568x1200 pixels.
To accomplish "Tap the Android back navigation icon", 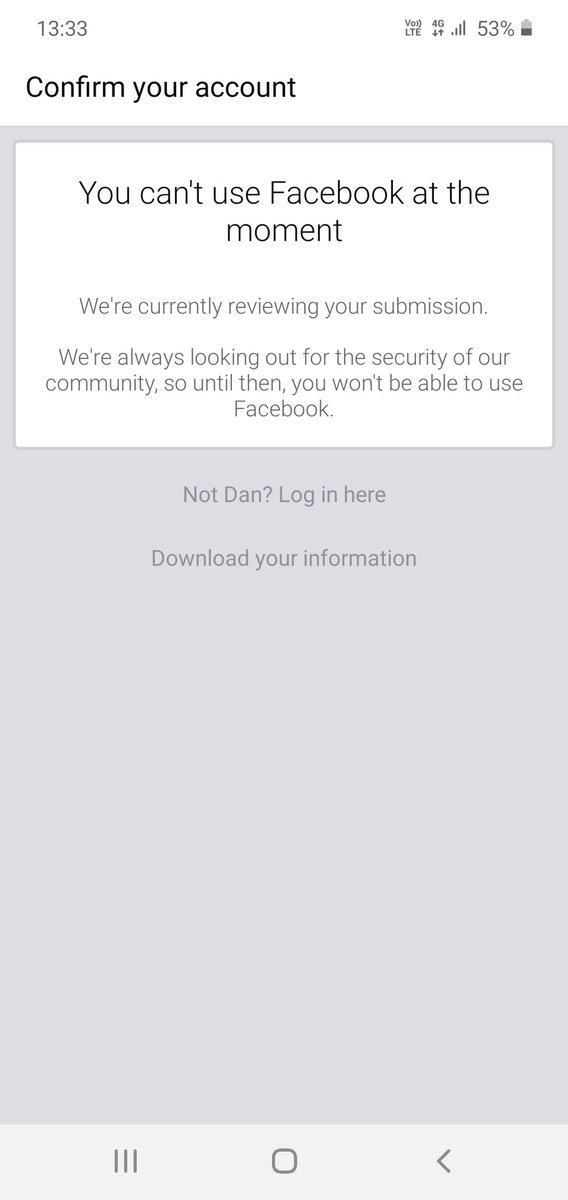I will 443,1160.
